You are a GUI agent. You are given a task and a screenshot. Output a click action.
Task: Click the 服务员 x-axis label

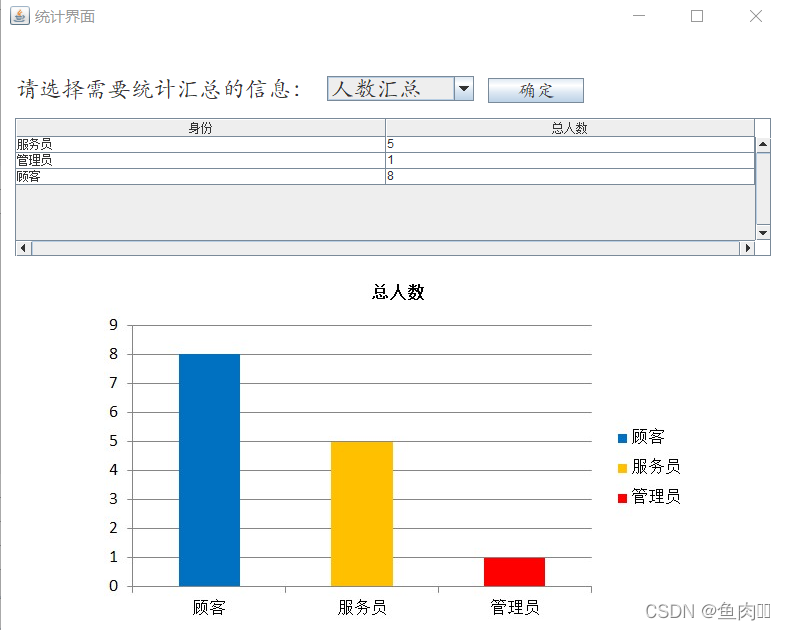coord(362,607)
